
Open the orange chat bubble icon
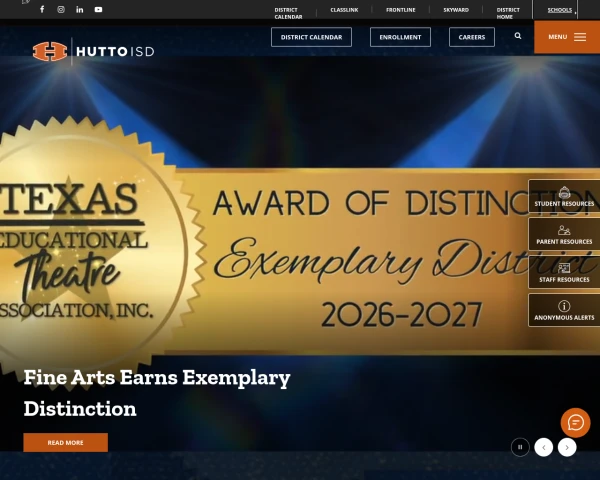pyautogui.click(x=576, y=423)
